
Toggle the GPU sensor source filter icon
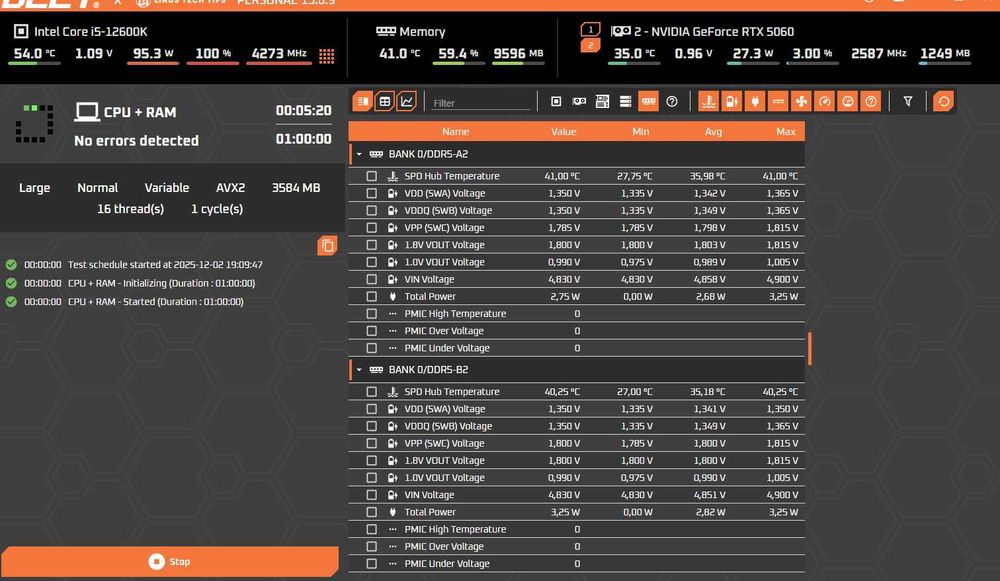[579, 101]
